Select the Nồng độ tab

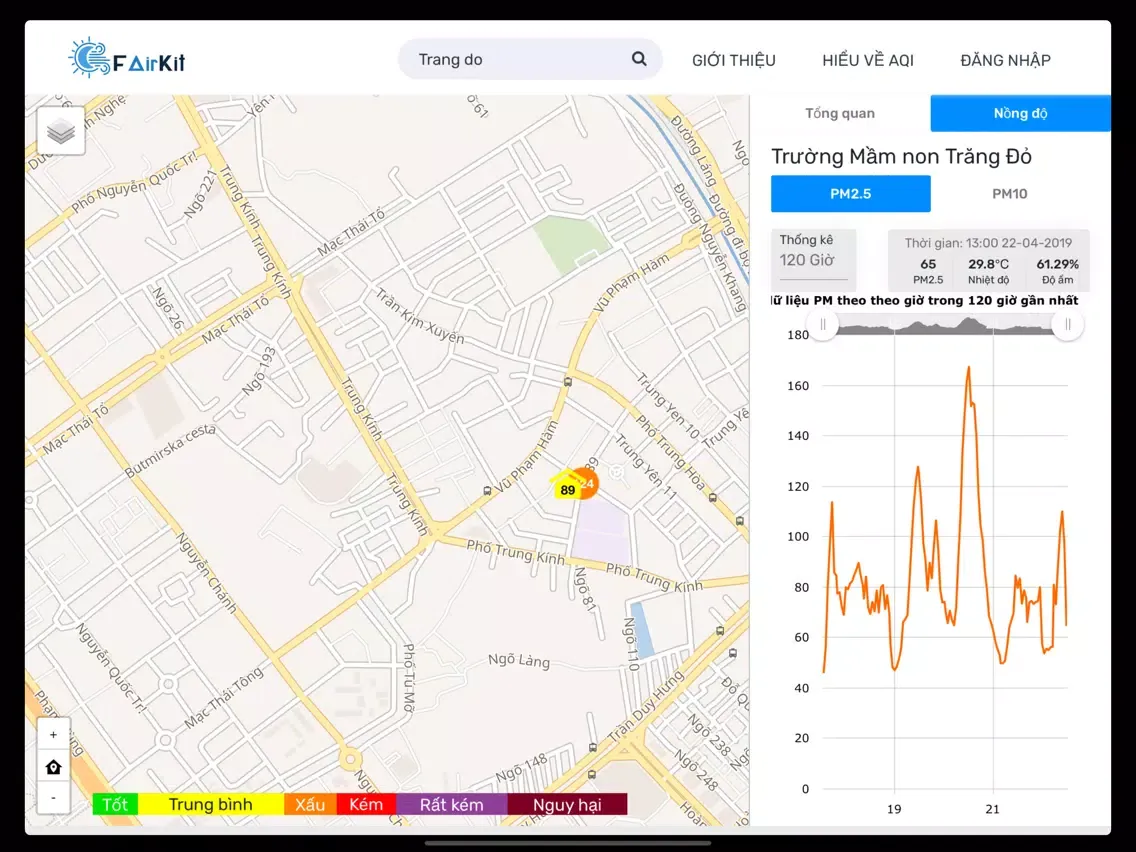click(x=1020, y=113)
